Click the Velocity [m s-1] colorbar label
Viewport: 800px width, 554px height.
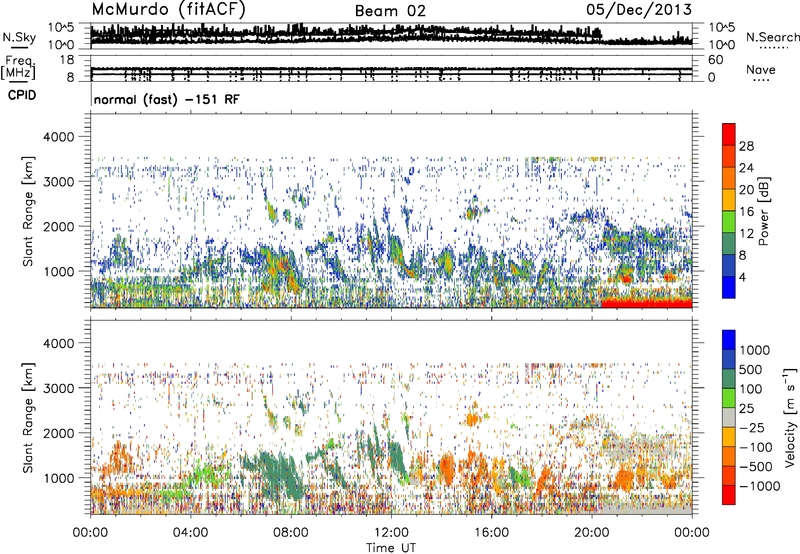790,417
